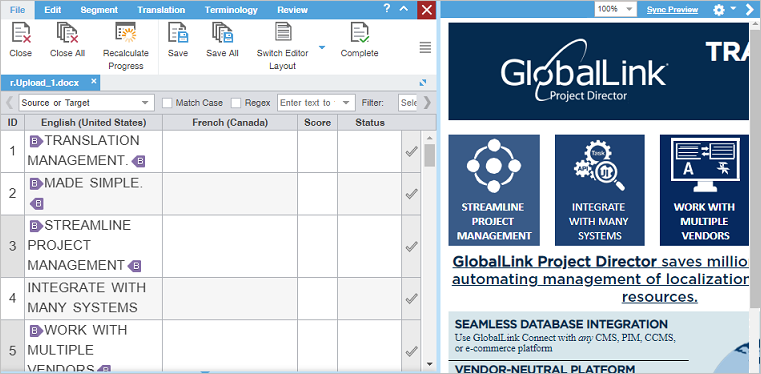Click the Switch Editor Layout icon
The width and height of the screenshot is (761, 374).
coord(283,32)
